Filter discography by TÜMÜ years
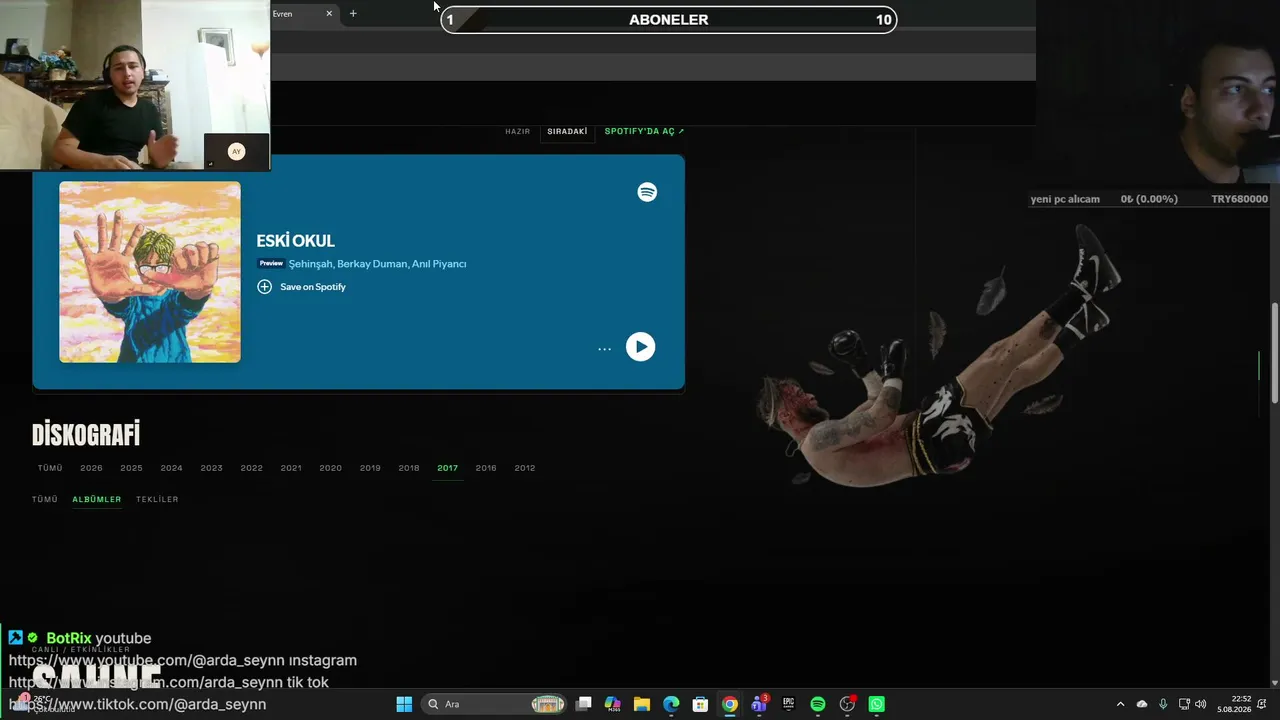This screenshot has height=720, width=1280. pos(50,468)
